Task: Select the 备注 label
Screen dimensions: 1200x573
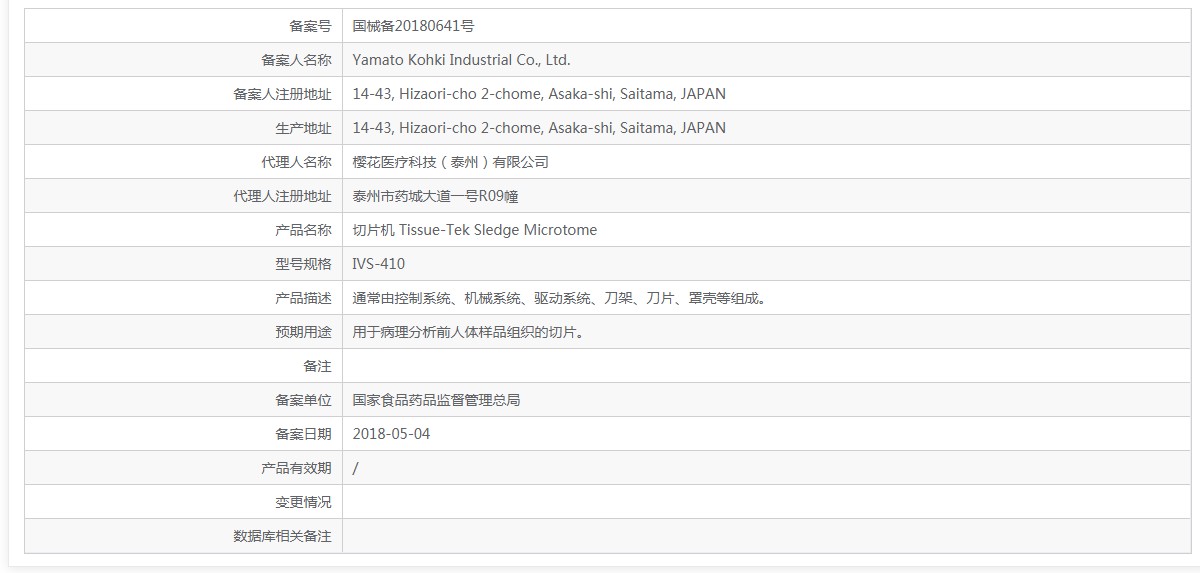Action: click(318, 366)
